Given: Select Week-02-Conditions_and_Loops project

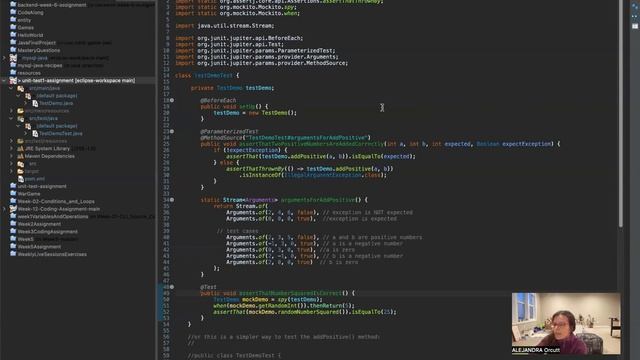Looking at the screenshot, I should (56, 201).
